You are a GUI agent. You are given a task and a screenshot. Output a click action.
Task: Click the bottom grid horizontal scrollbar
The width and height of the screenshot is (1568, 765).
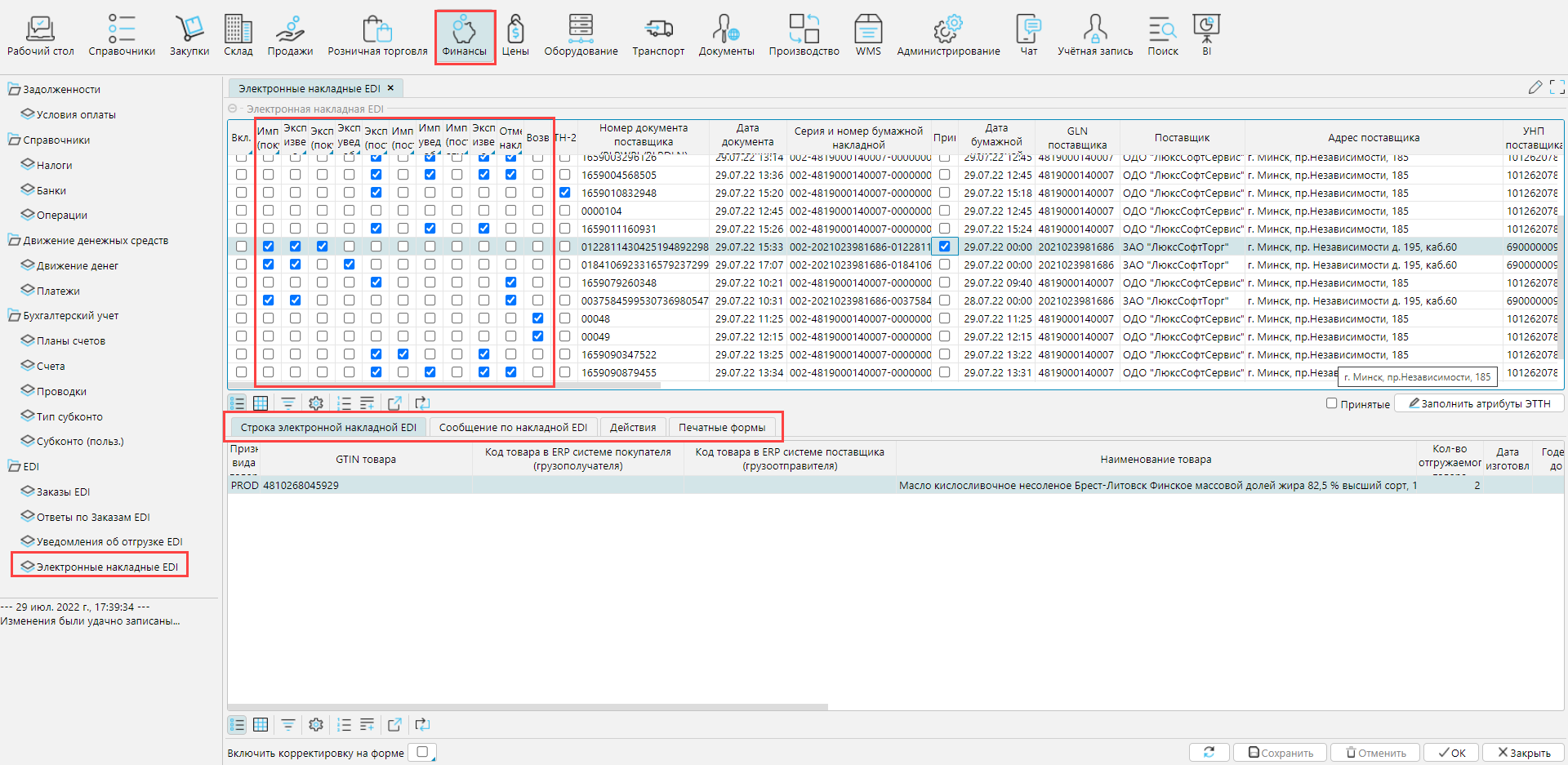click(528, 707)
